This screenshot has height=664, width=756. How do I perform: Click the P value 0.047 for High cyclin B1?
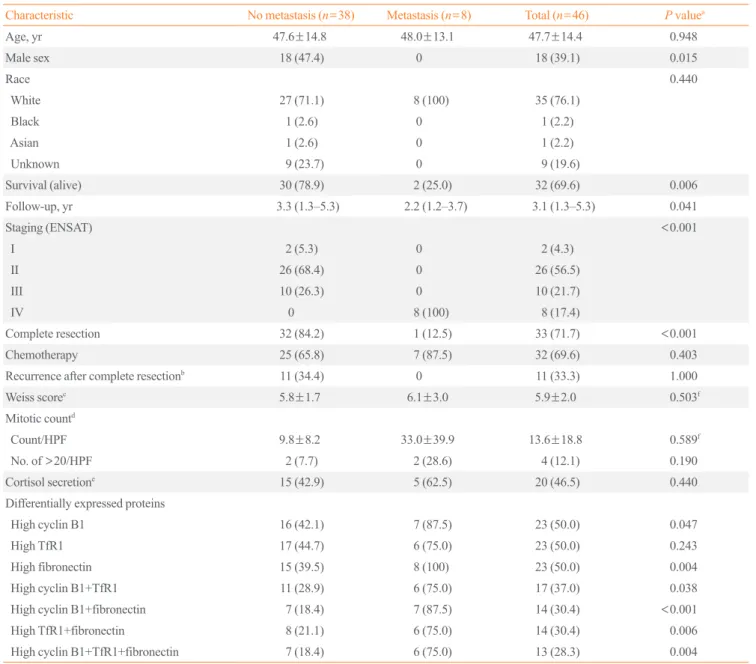(x=683, y=525)
